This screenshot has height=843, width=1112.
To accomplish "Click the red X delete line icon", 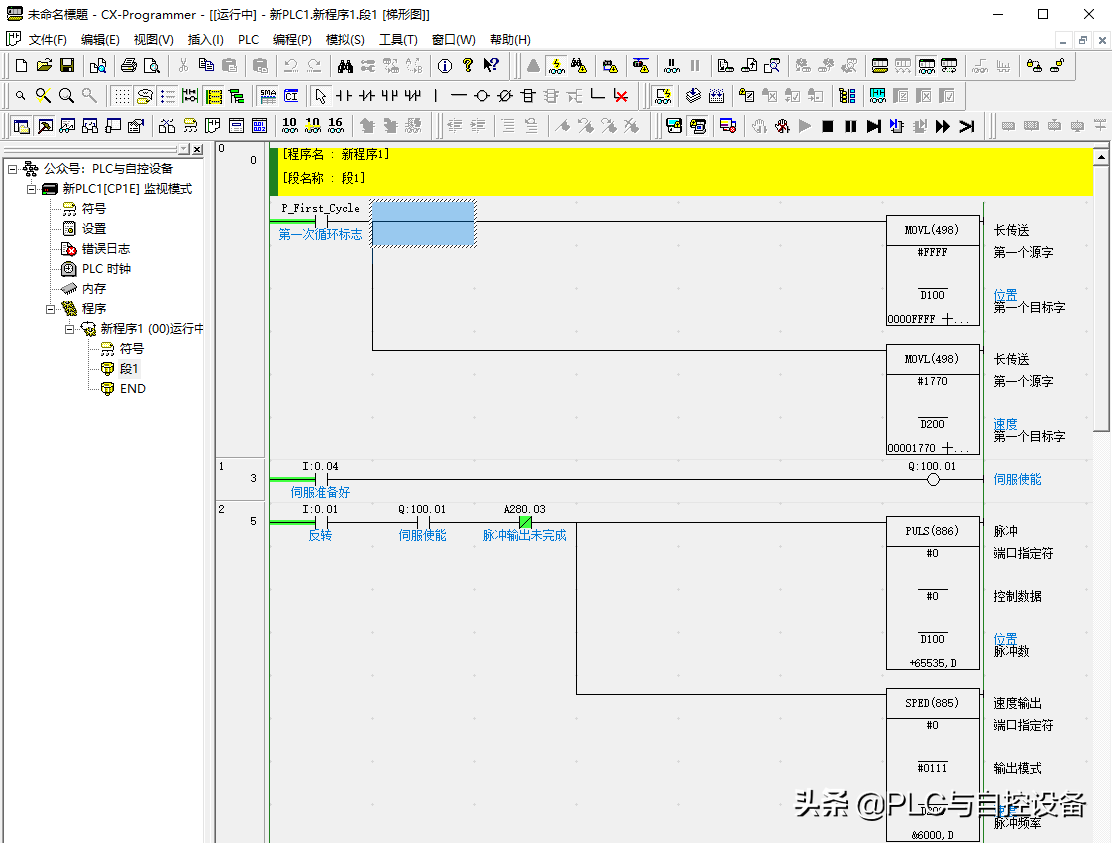I will click(621, 96).
